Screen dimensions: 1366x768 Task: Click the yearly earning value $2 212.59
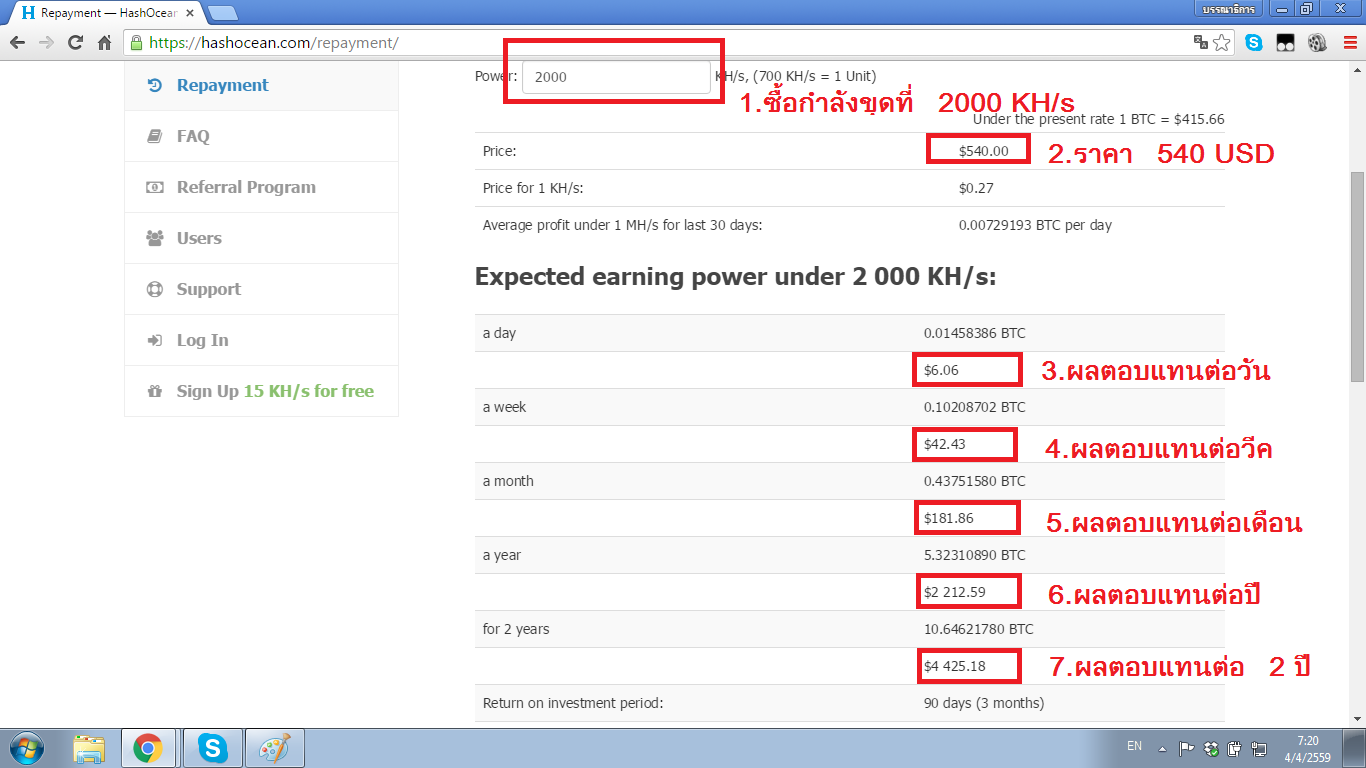(954, 592)
